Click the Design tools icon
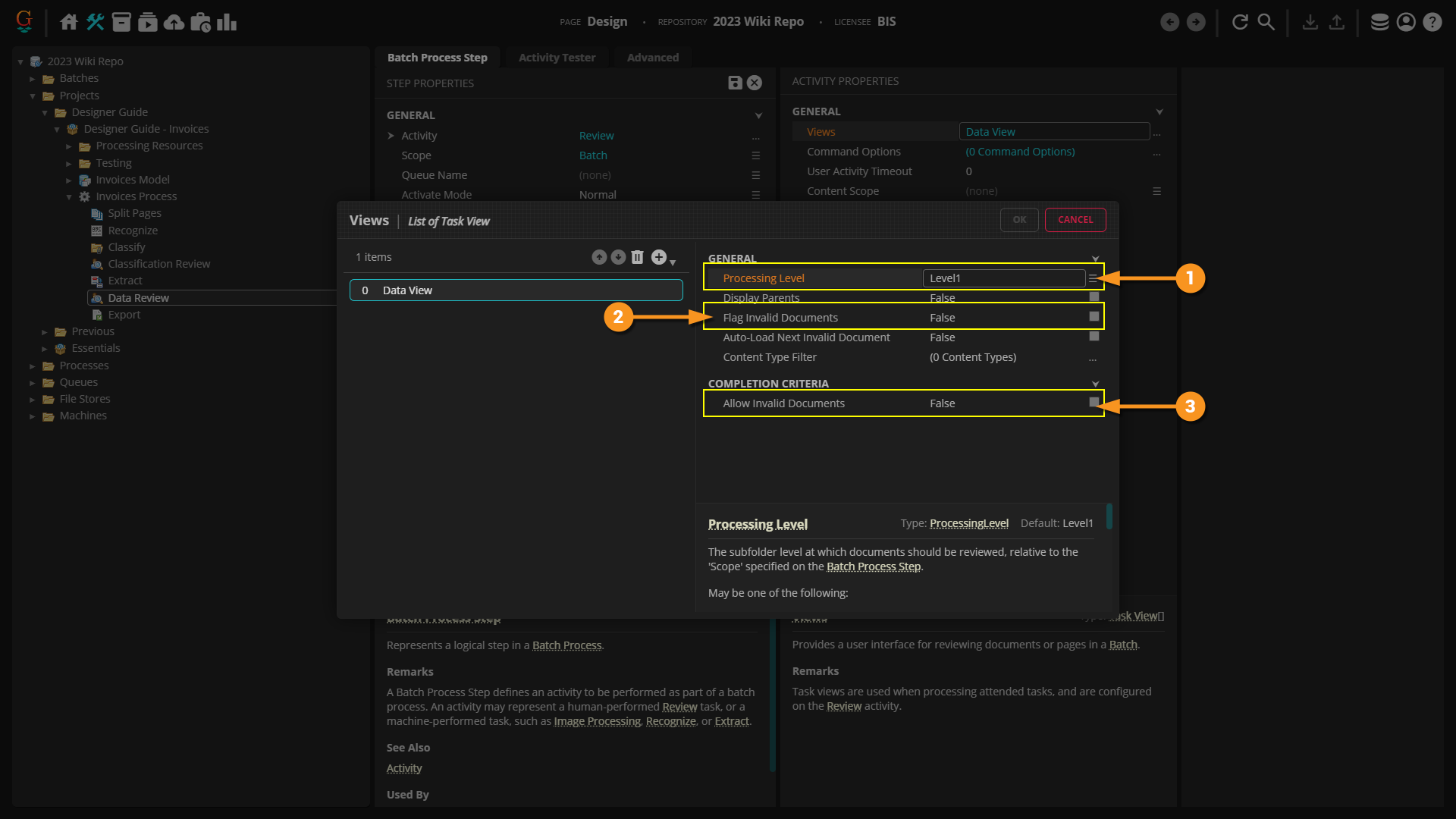 pyautogui.click(x=96, y=22)
